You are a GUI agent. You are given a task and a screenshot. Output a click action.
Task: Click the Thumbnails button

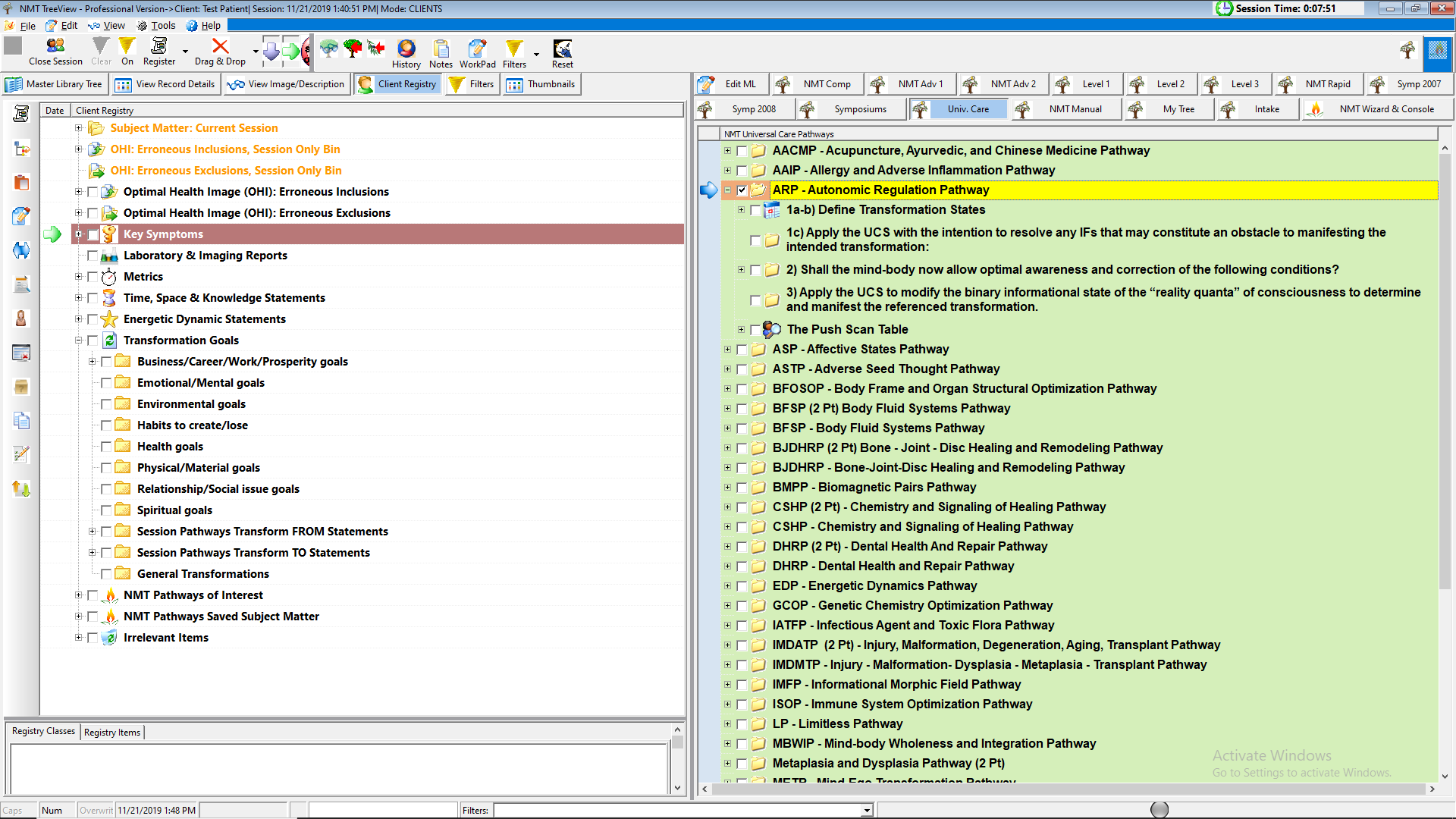pyautogui.click(x=541, y=84)
